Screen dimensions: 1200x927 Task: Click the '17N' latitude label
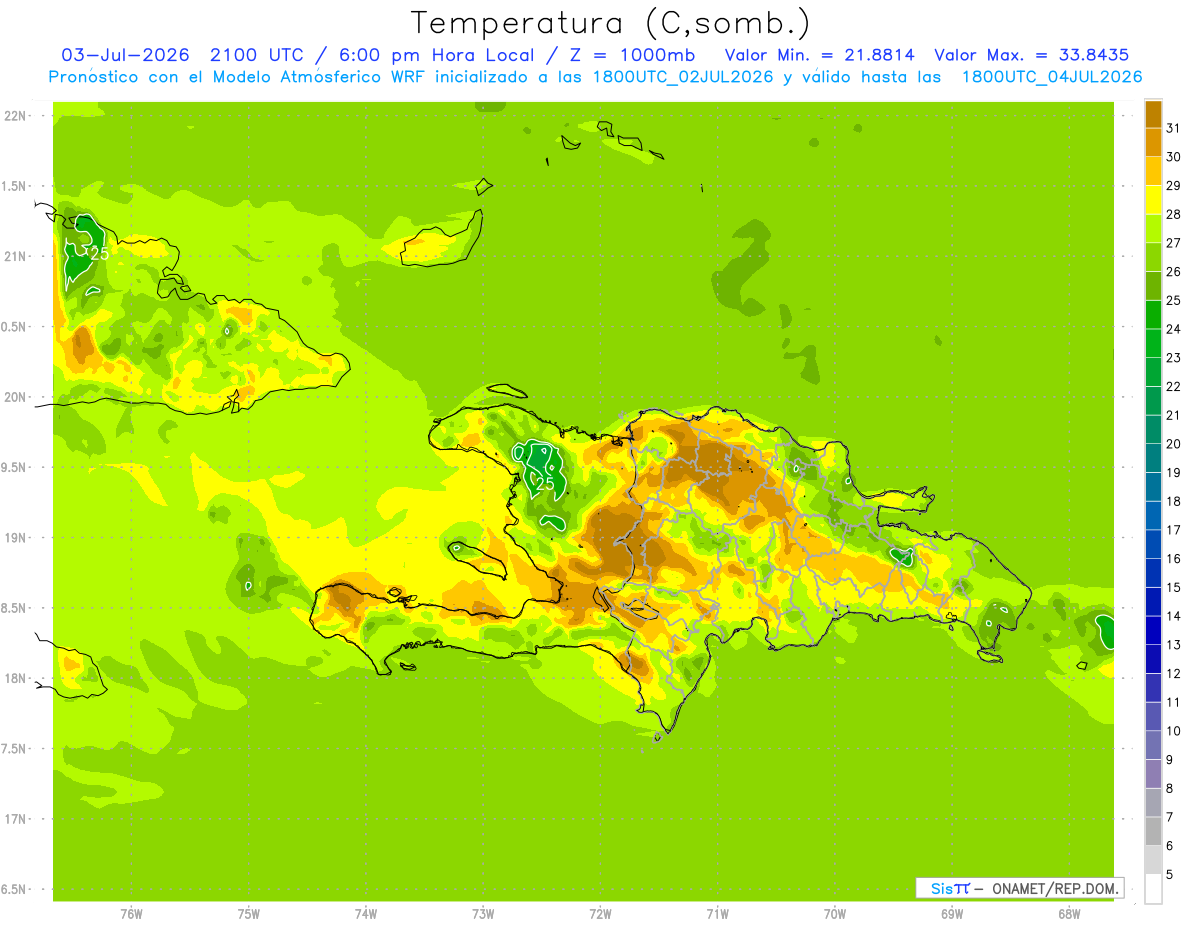tap(15, 819)
